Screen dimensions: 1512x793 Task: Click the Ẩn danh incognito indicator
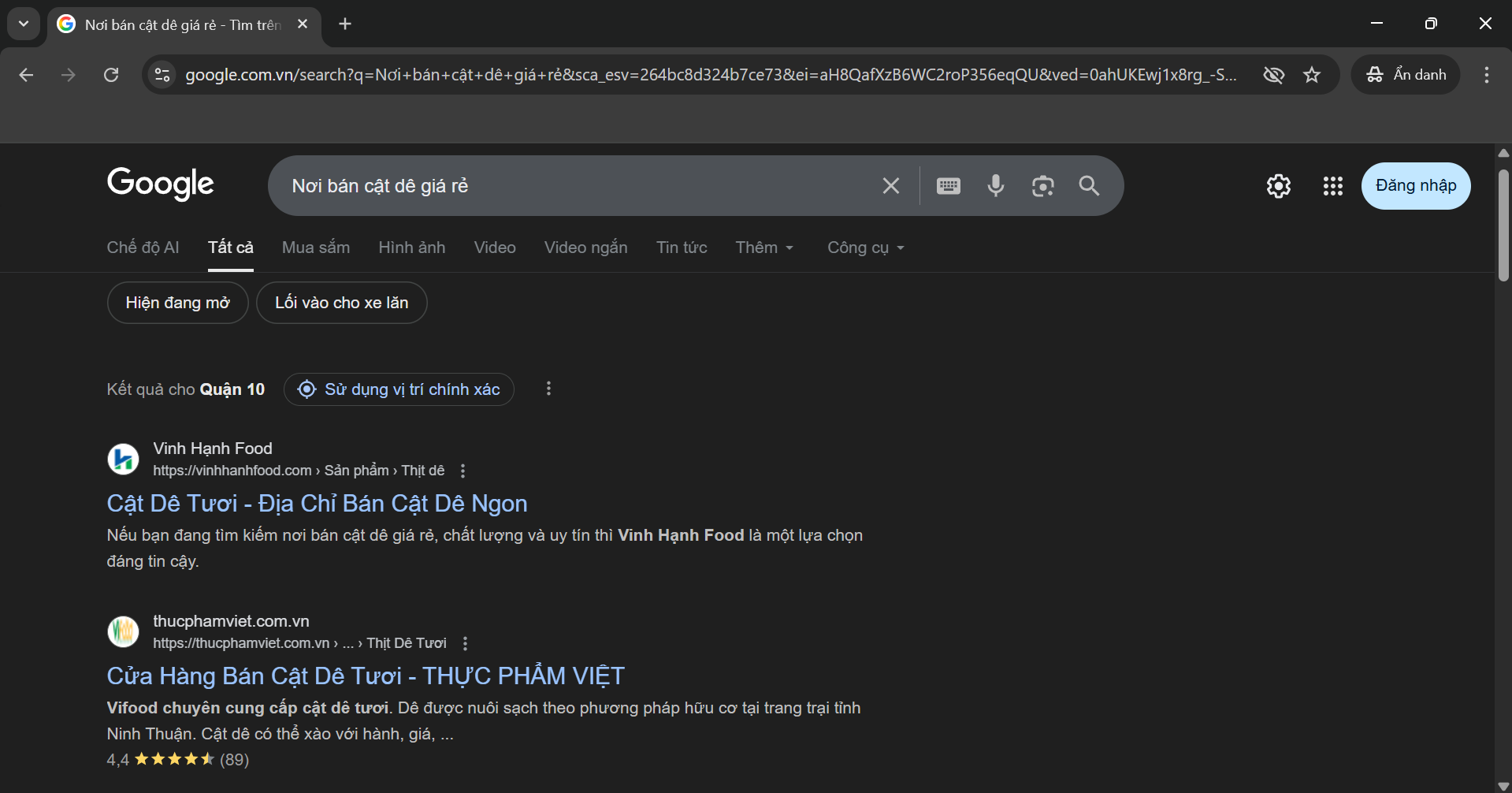pos(1406,75)
